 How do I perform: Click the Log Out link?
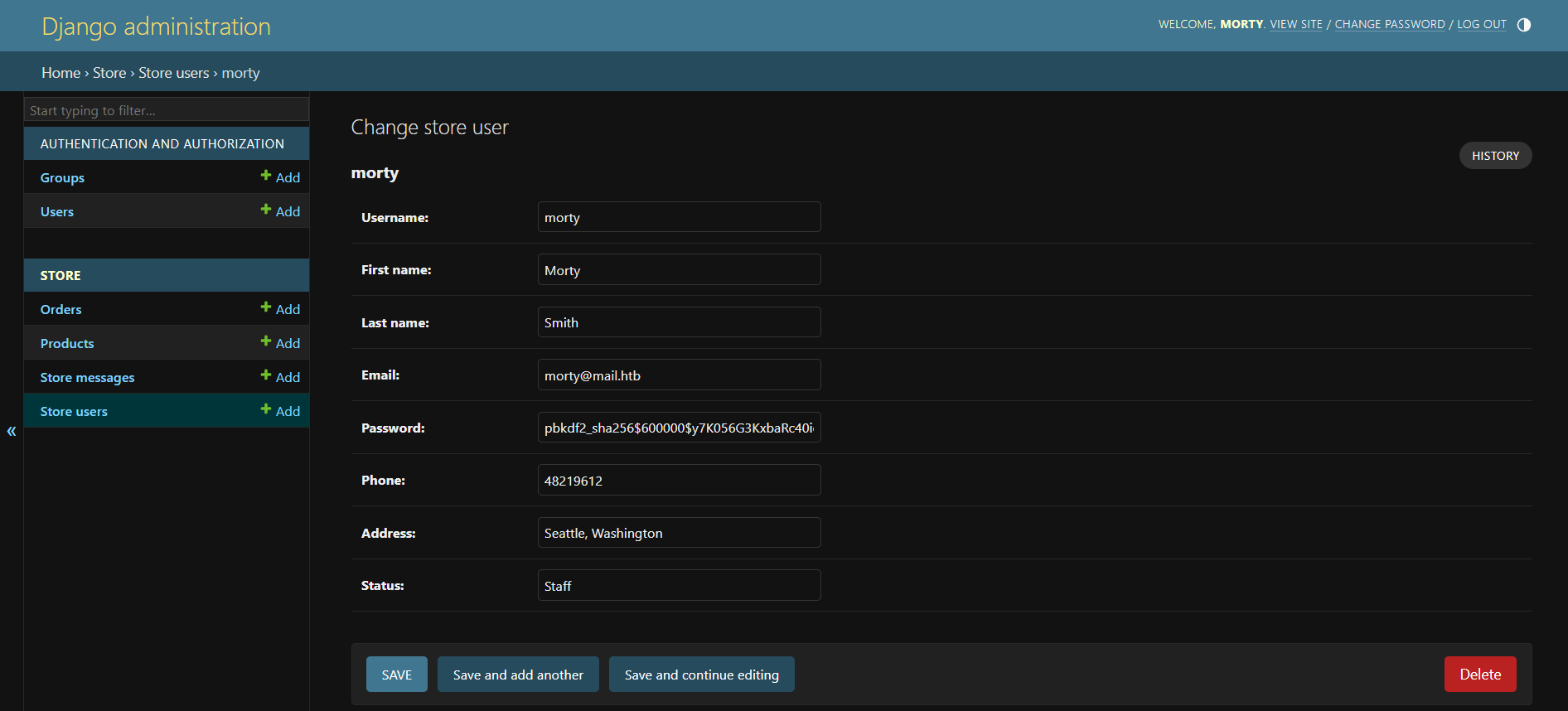pos(1482,24)
